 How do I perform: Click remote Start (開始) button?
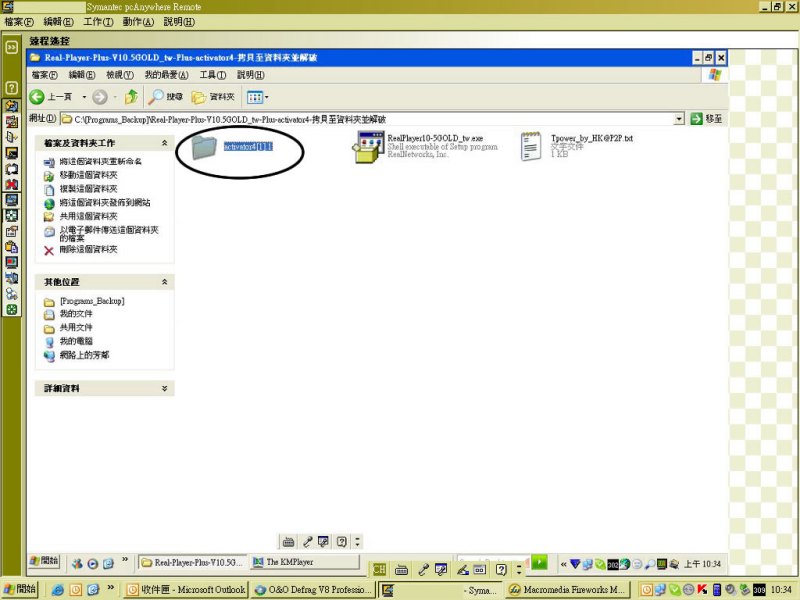(44, 561)
